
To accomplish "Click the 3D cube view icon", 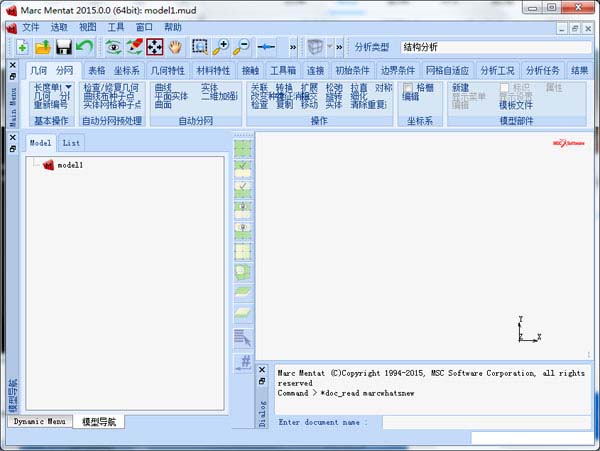I will click(316, 47).
